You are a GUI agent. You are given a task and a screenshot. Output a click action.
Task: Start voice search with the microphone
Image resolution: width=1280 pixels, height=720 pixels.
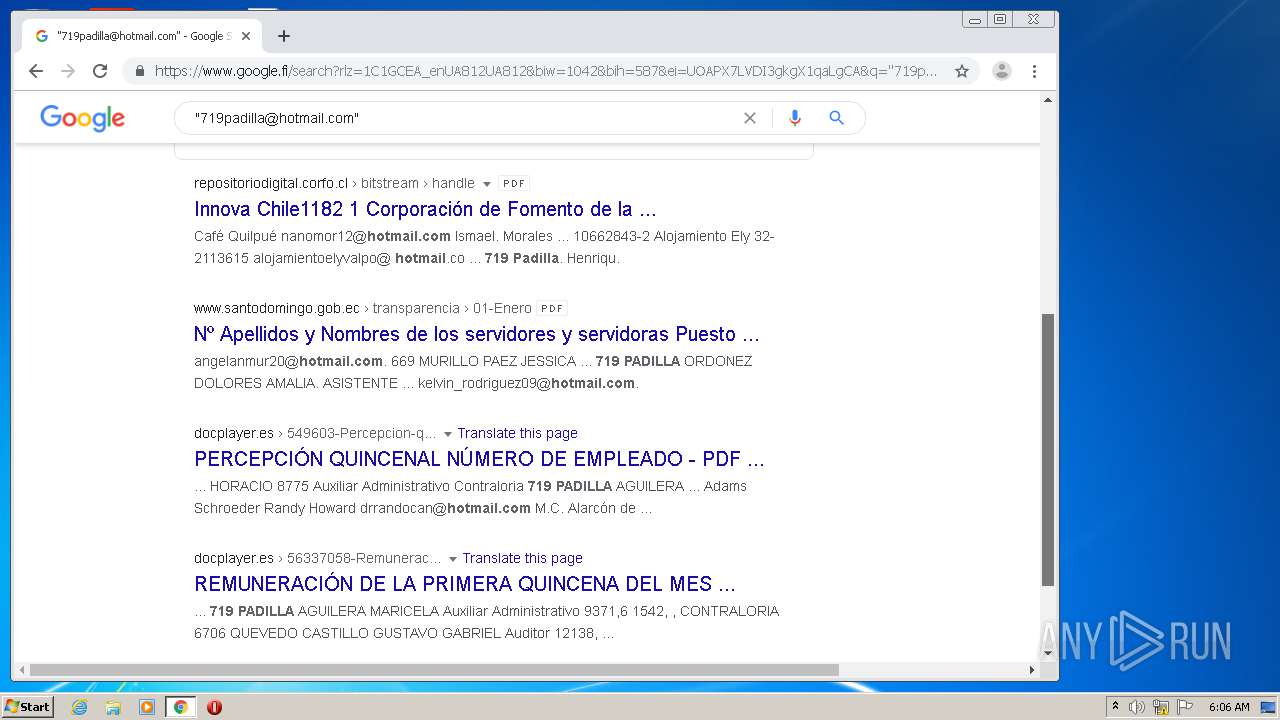pyautogui.click(x=795, y=118)
